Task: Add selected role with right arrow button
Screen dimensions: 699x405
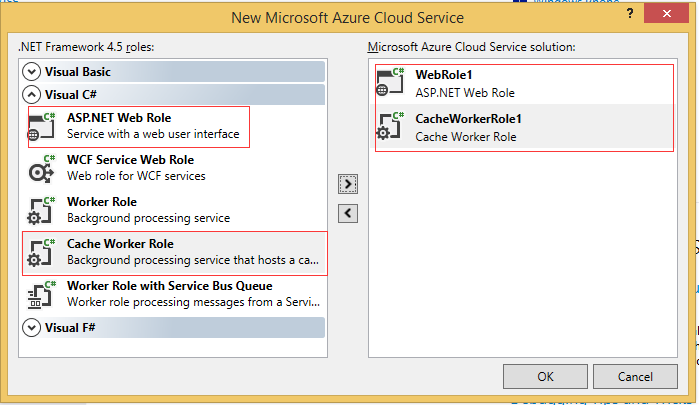Action: (x=348, y=184)
